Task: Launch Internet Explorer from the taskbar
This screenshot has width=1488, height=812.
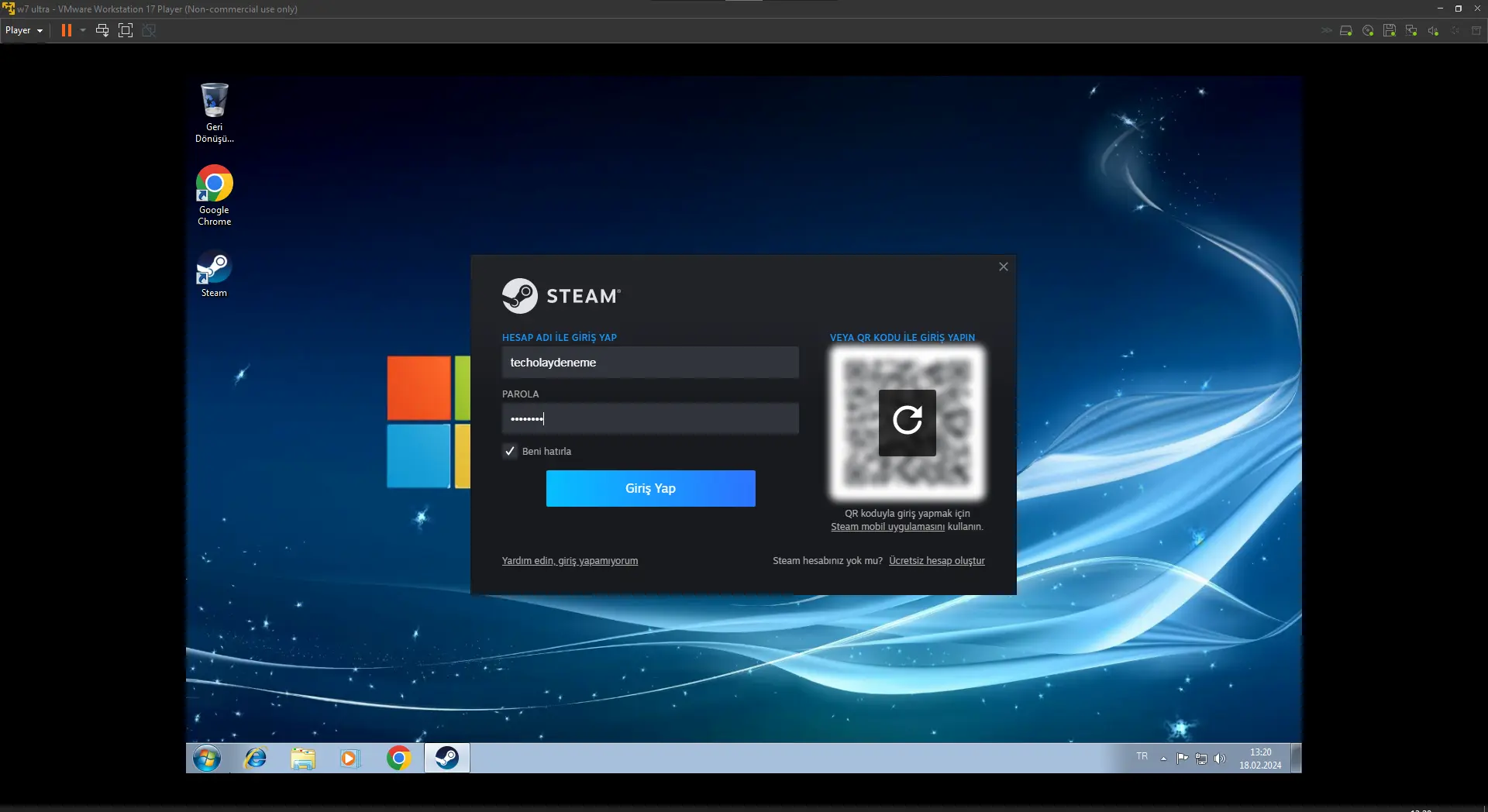Action: click(x=255, y=759)
